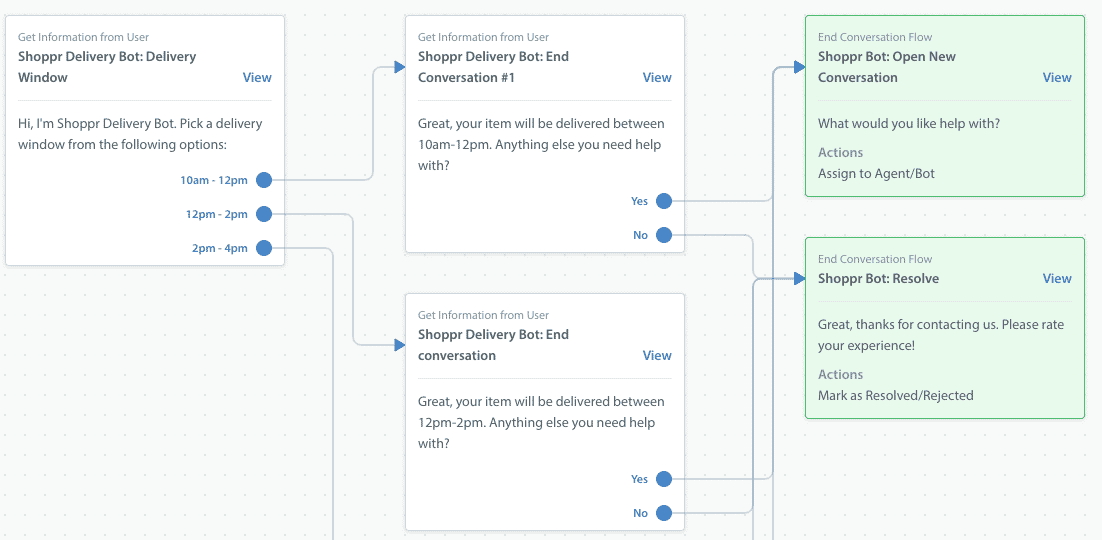The image size is (1102, 540).
Task: Click the Mark as Resolved/Rejected action
Action: tap(895, 396)
